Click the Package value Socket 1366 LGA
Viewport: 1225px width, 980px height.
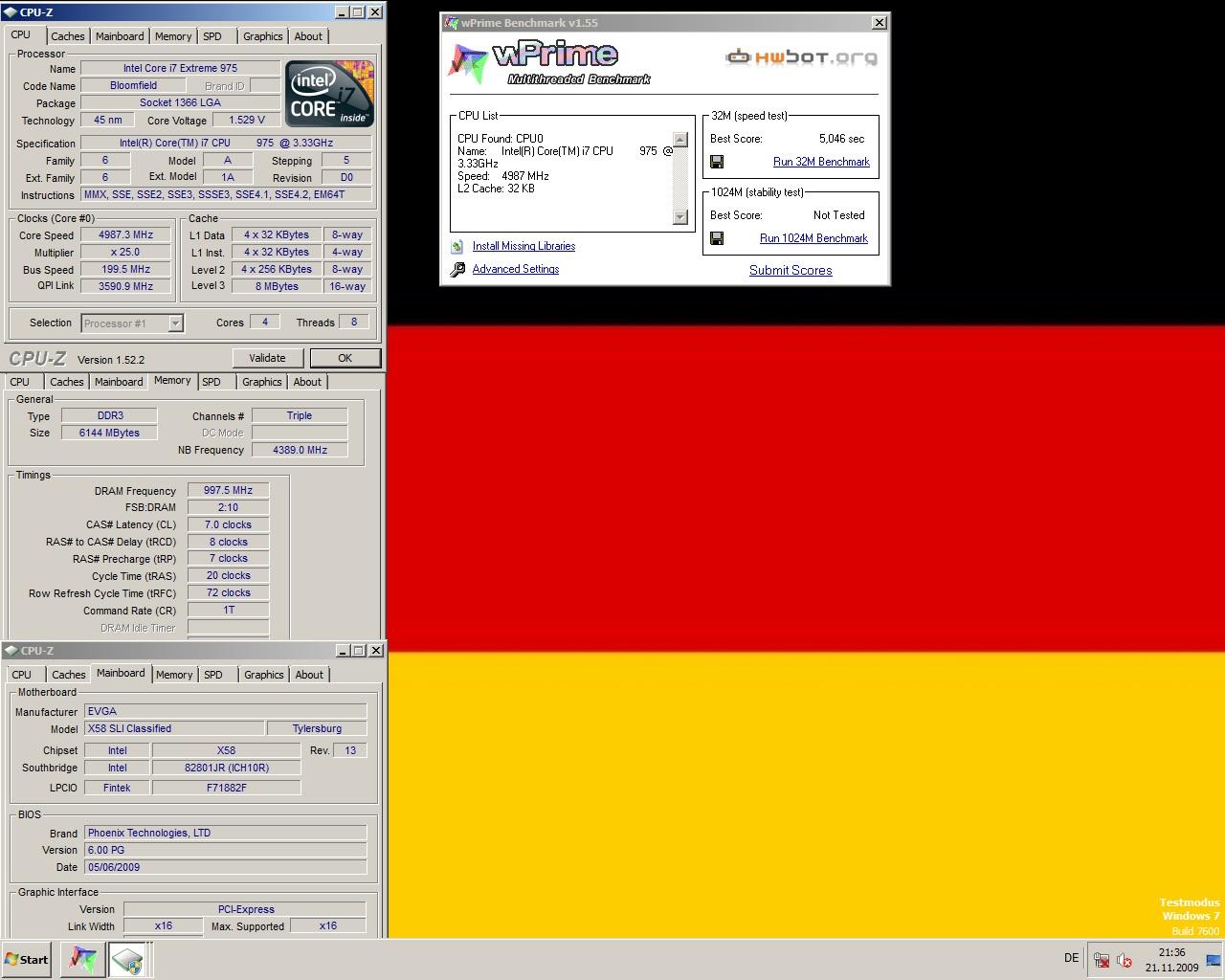click(x=180, y=102)
